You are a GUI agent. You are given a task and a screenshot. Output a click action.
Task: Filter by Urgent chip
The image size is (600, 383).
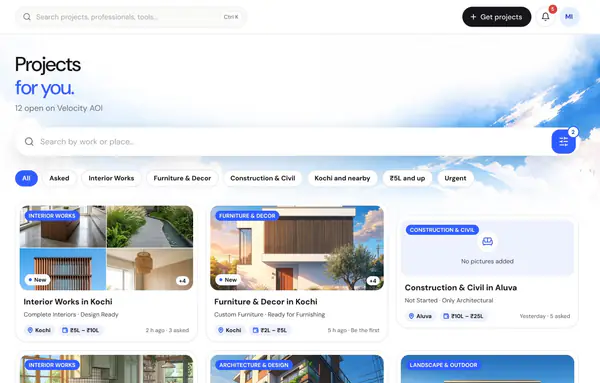(x=455, y=178)
